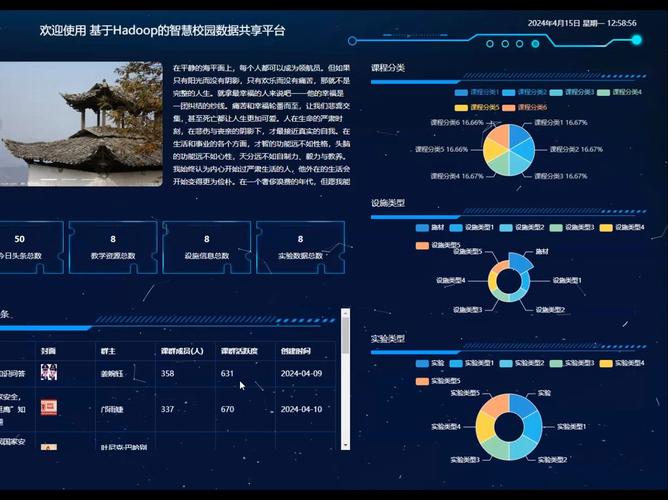Click the 课程分类1 16.67% pie label
Screen dimensions: 668x500
click(561, 123)
